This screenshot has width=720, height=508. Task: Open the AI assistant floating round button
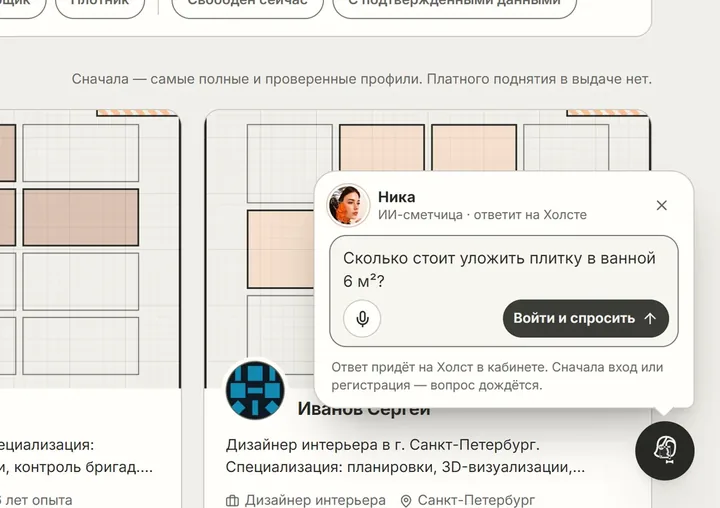(x=664, y=451)
